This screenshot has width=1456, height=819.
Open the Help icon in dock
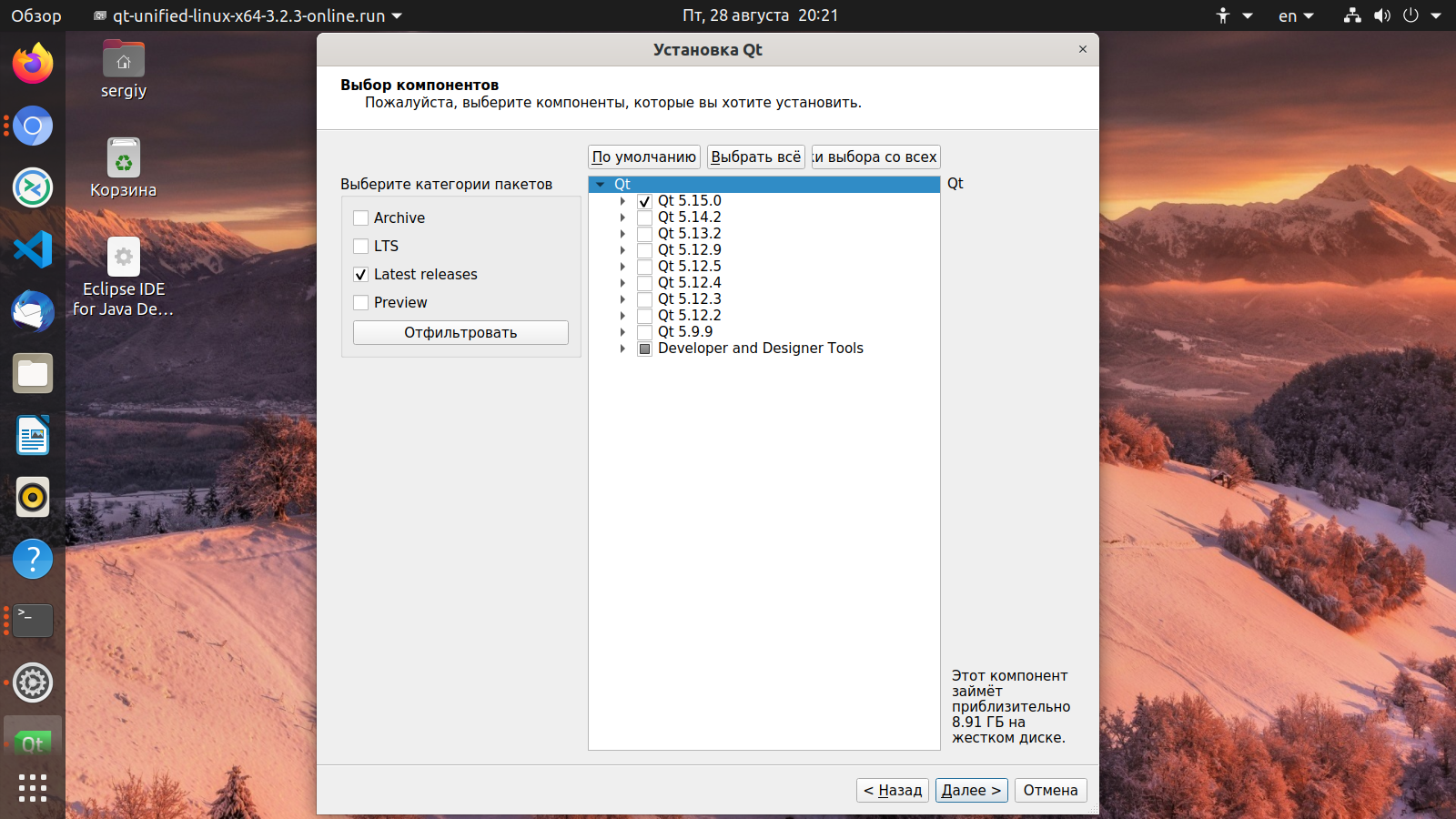tap(33, 559)
